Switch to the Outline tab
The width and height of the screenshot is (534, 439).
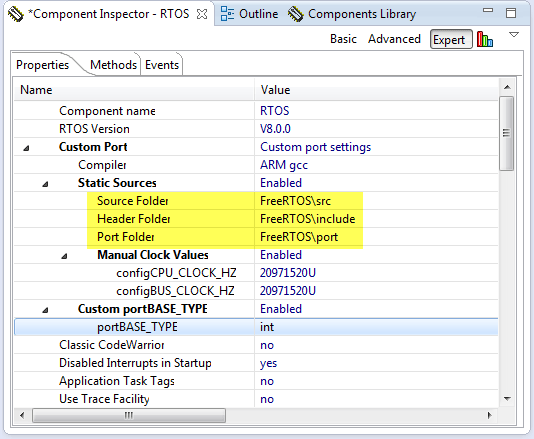(258, 14)
